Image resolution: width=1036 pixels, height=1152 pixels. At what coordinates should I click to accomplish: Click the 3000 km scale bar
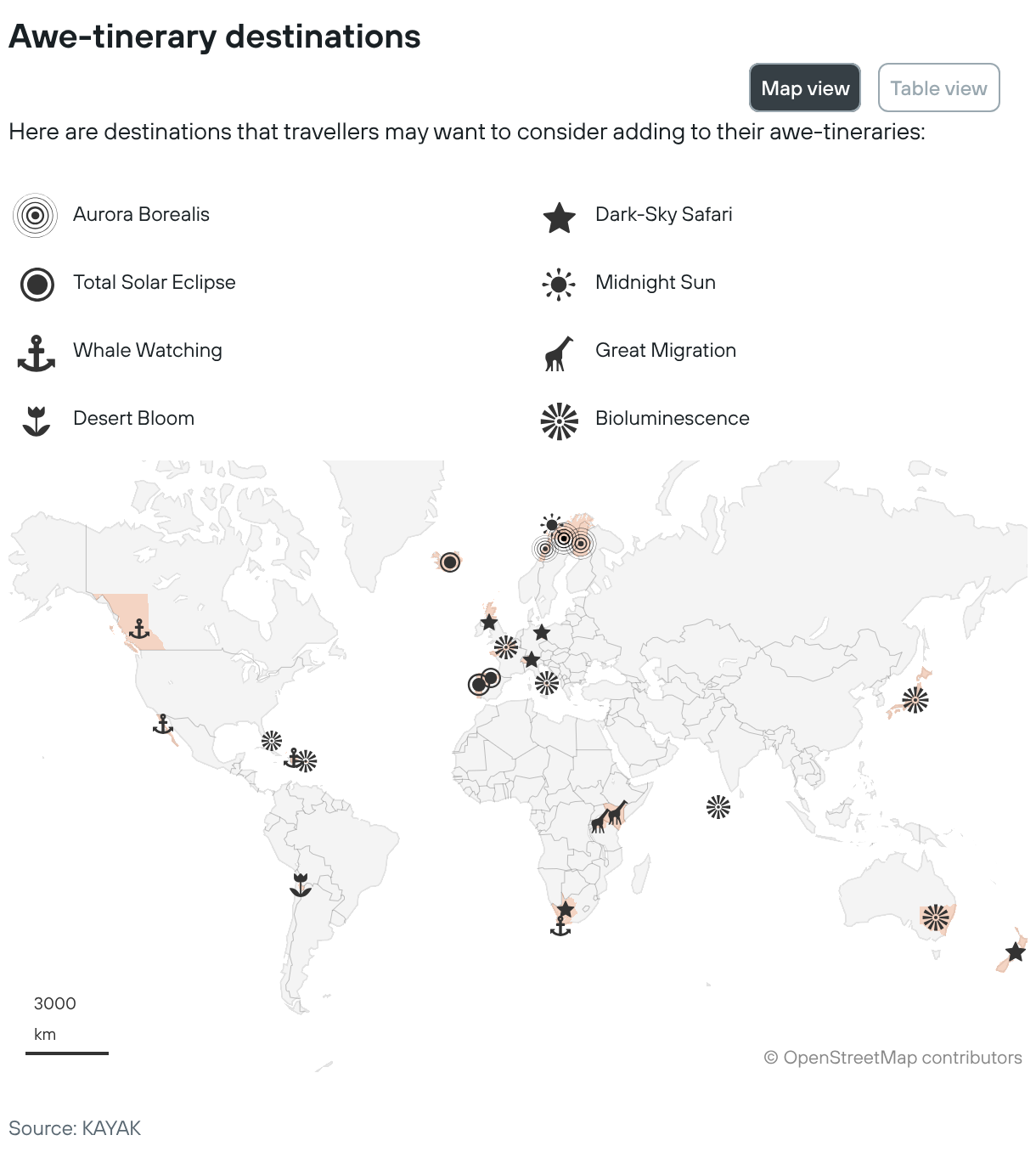[x=67, y=1053]
